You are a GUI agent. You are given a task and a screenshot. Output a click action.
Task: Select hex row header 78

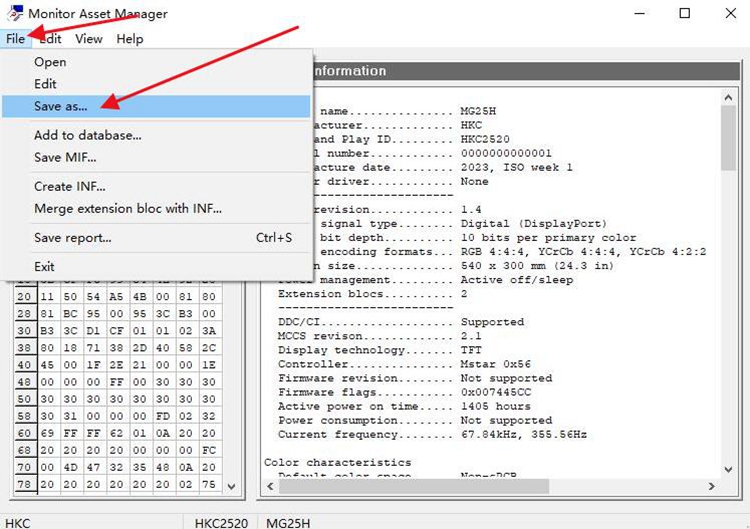tap(21, 485)
